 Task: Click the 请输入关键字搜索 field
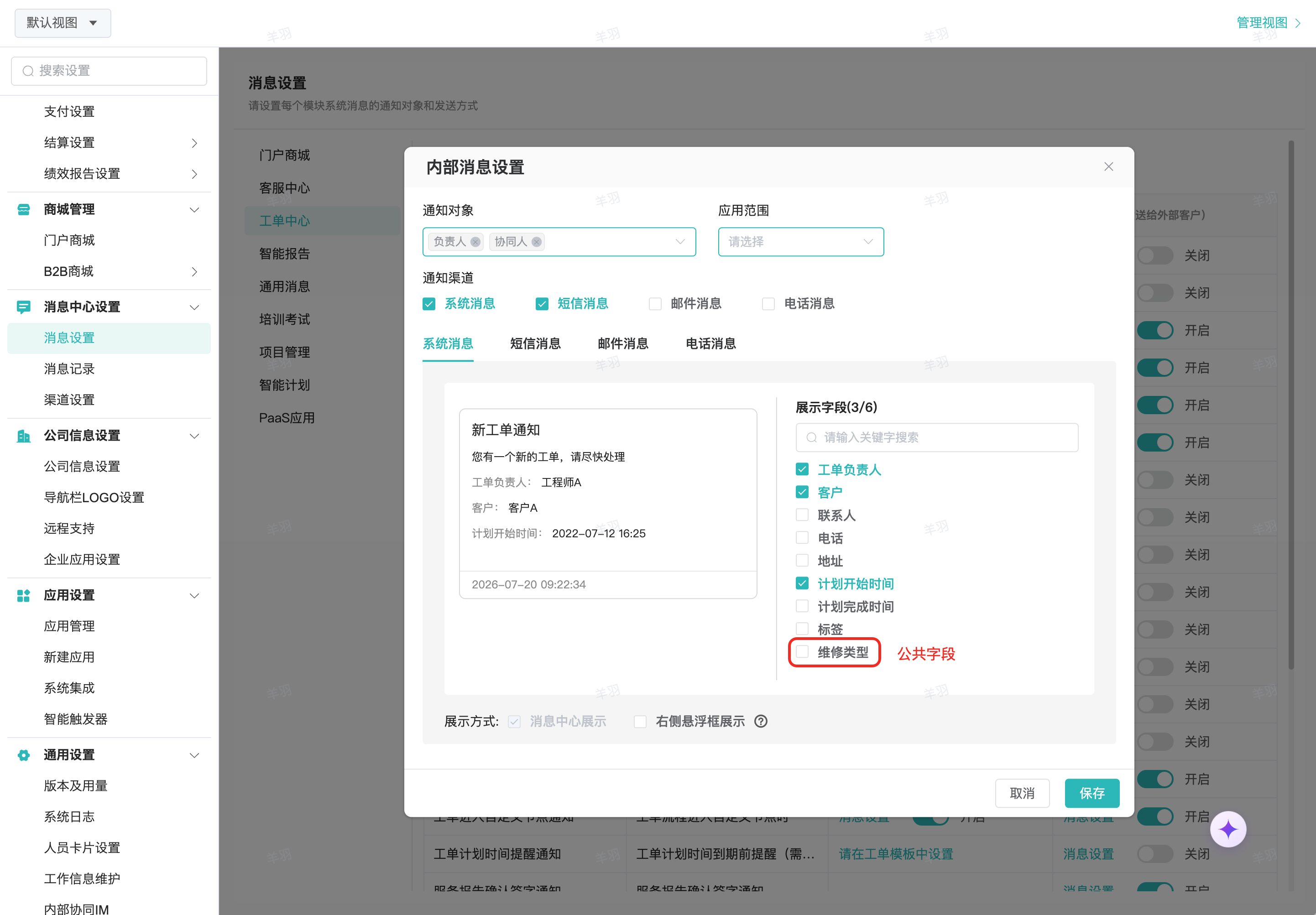tap(936, 438)
